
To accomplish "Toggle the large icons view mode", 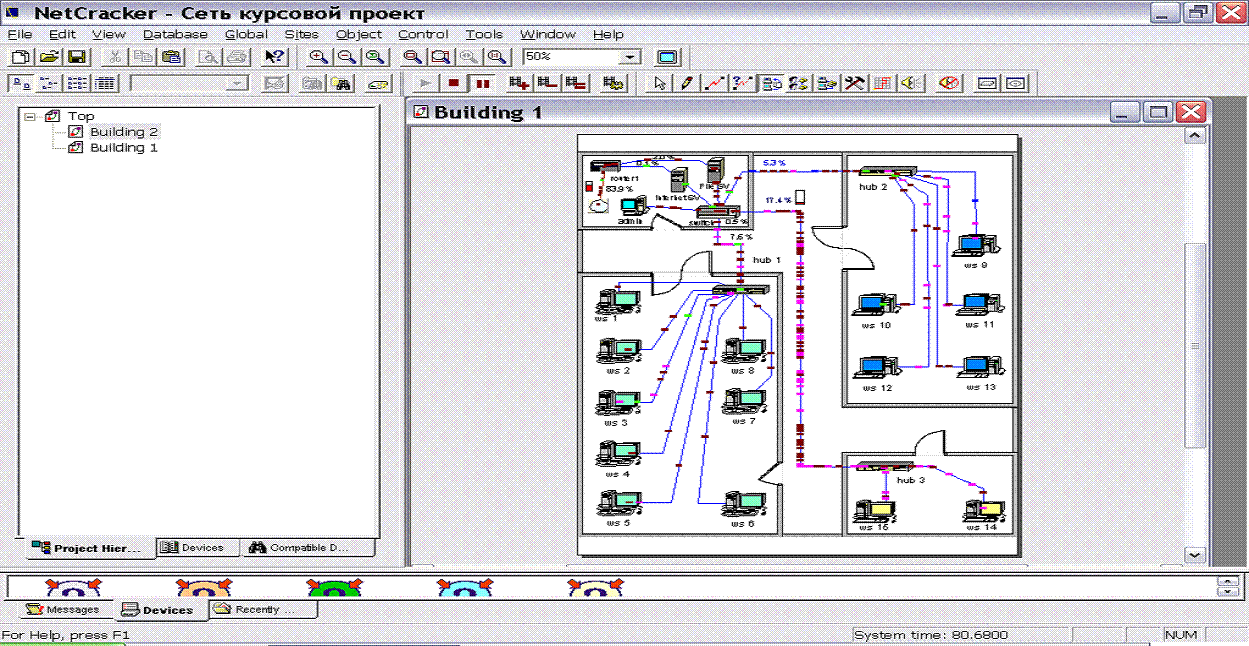I will pyautogui.click(x=20, y=84).
